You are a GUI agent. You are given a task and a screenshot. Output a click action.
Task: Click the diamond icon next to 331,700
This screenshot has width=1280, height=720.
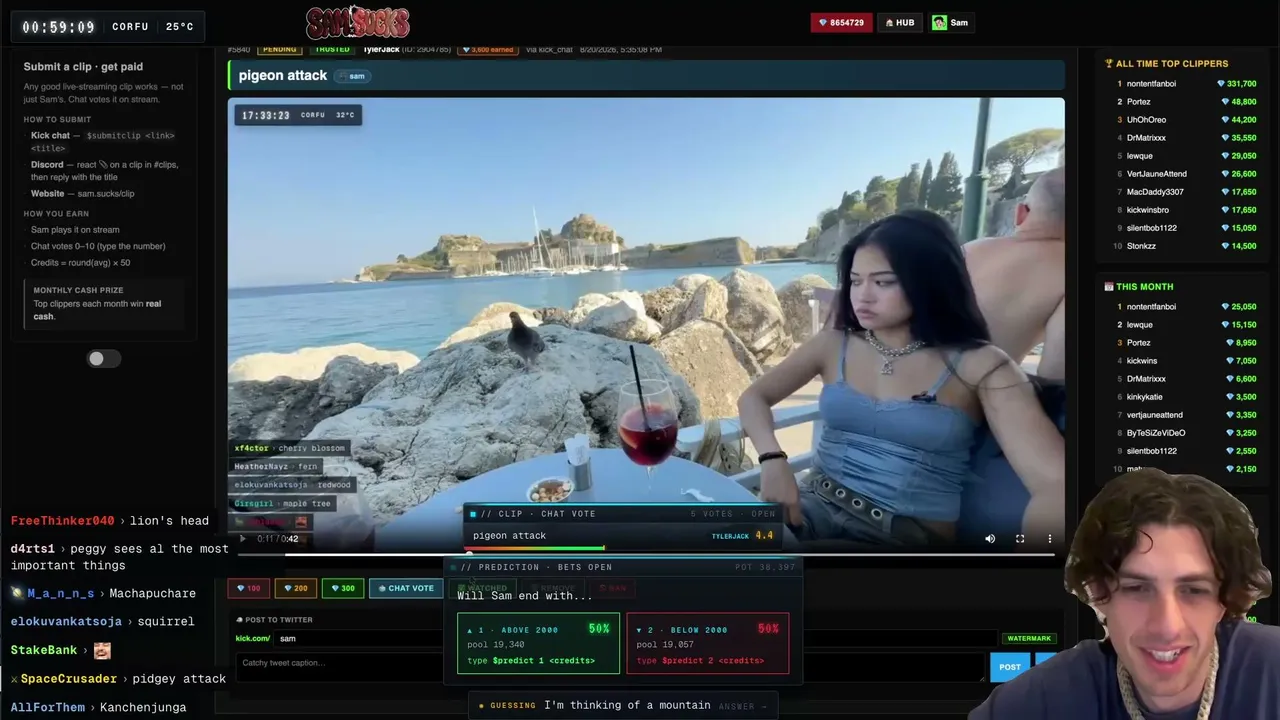1221,84
